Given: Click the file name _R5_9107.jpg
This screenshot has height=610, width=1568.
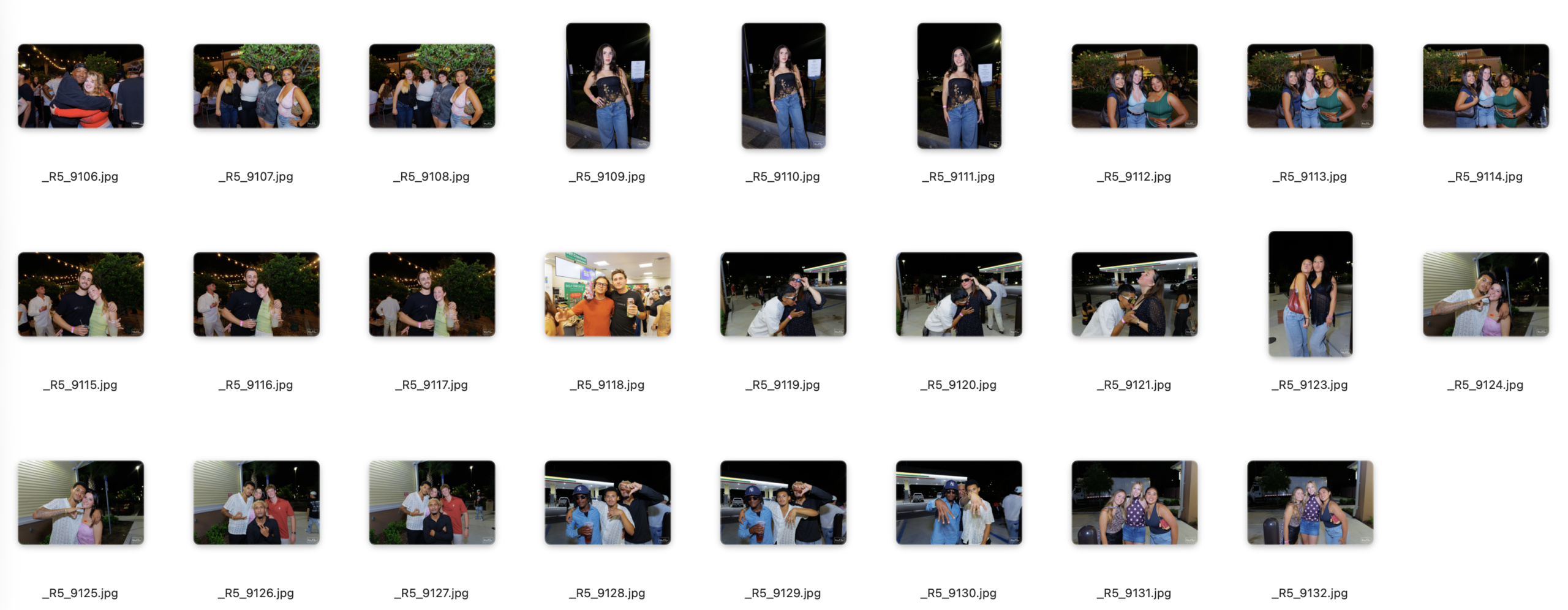Looking at the screenshot, I should tap(256, 177).
